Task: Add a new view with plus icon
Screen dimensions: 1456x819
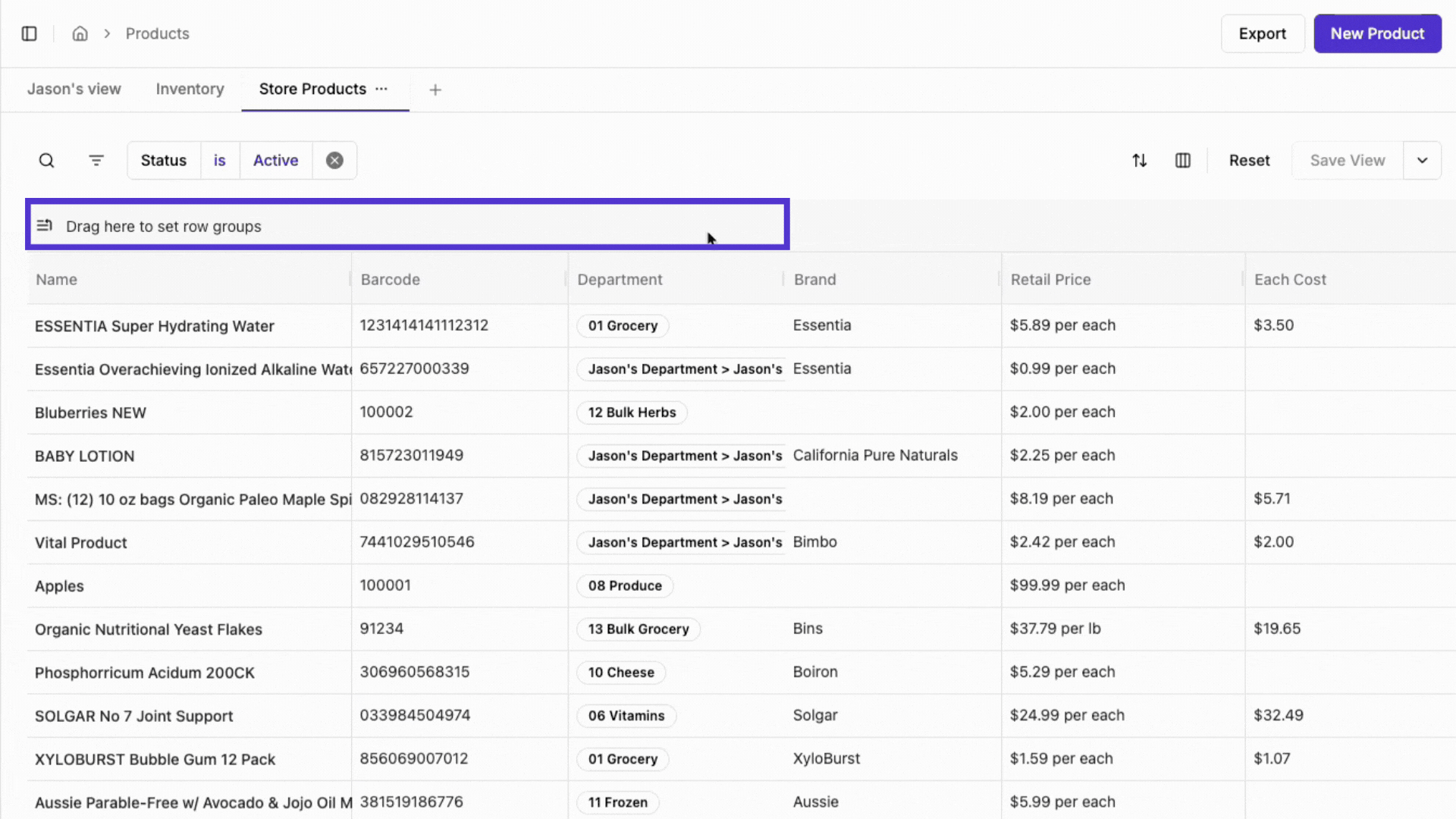Action: coord(435,89)
